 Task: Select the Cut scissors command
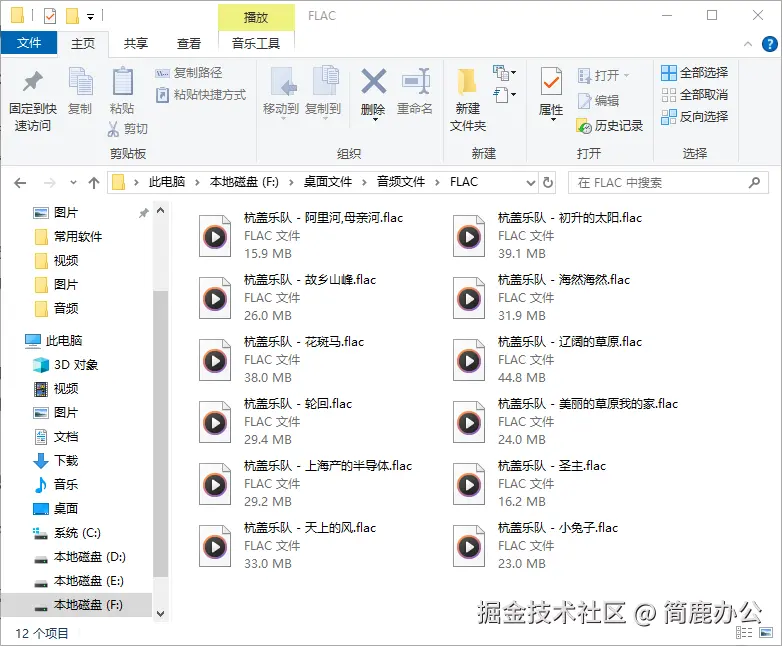pos(127,129)
